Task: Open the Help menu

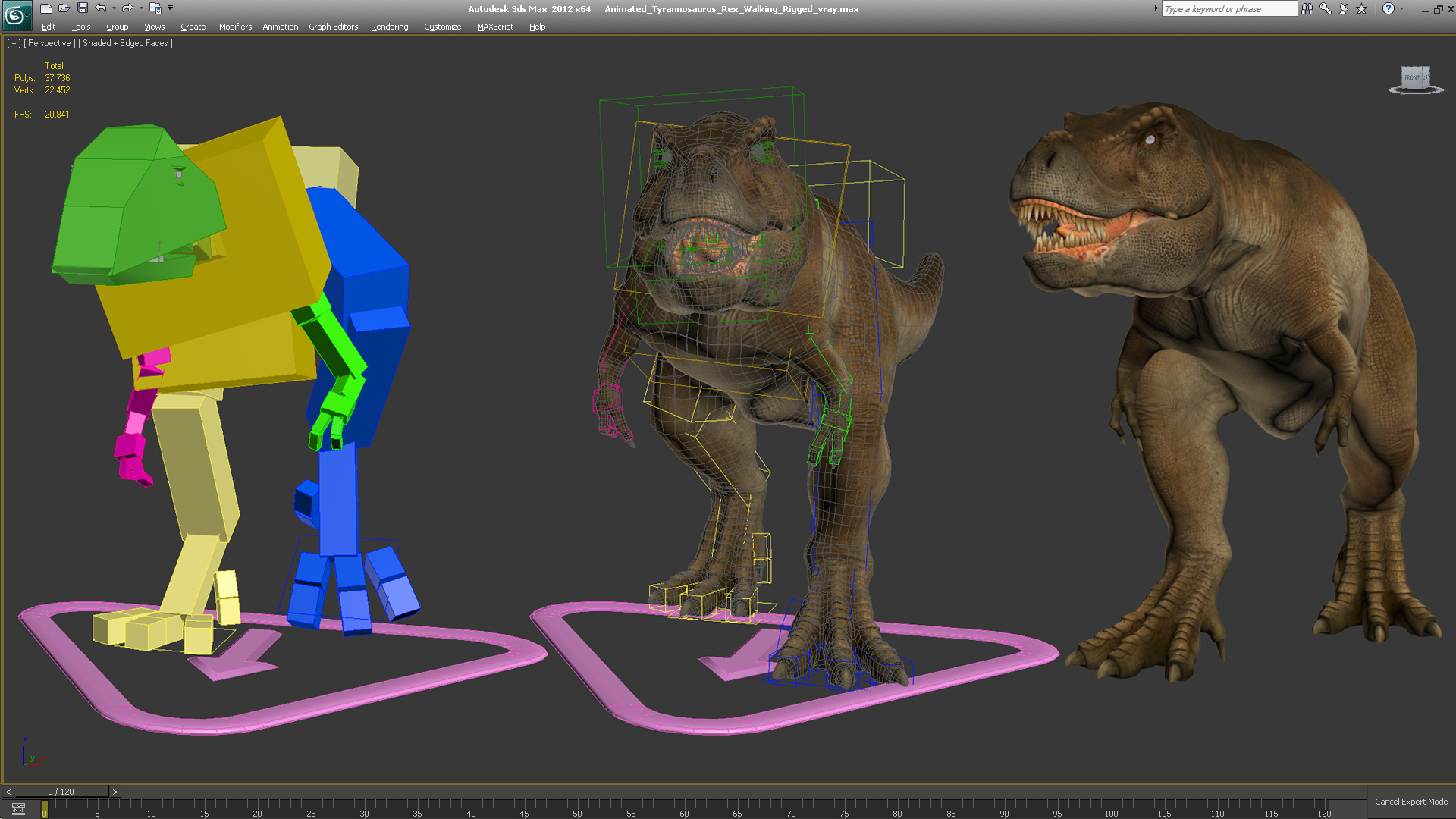Action: 538,27
